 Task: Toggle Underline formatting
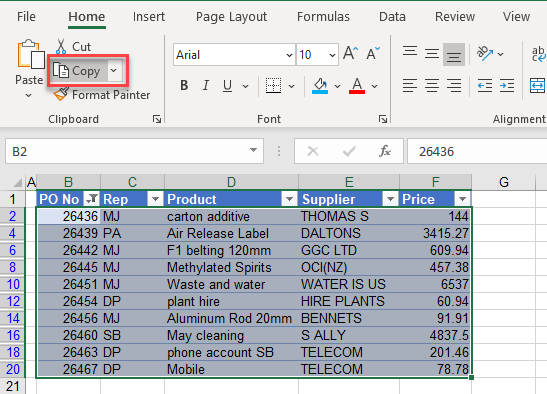pyautogui.click(x=227, y=86)
